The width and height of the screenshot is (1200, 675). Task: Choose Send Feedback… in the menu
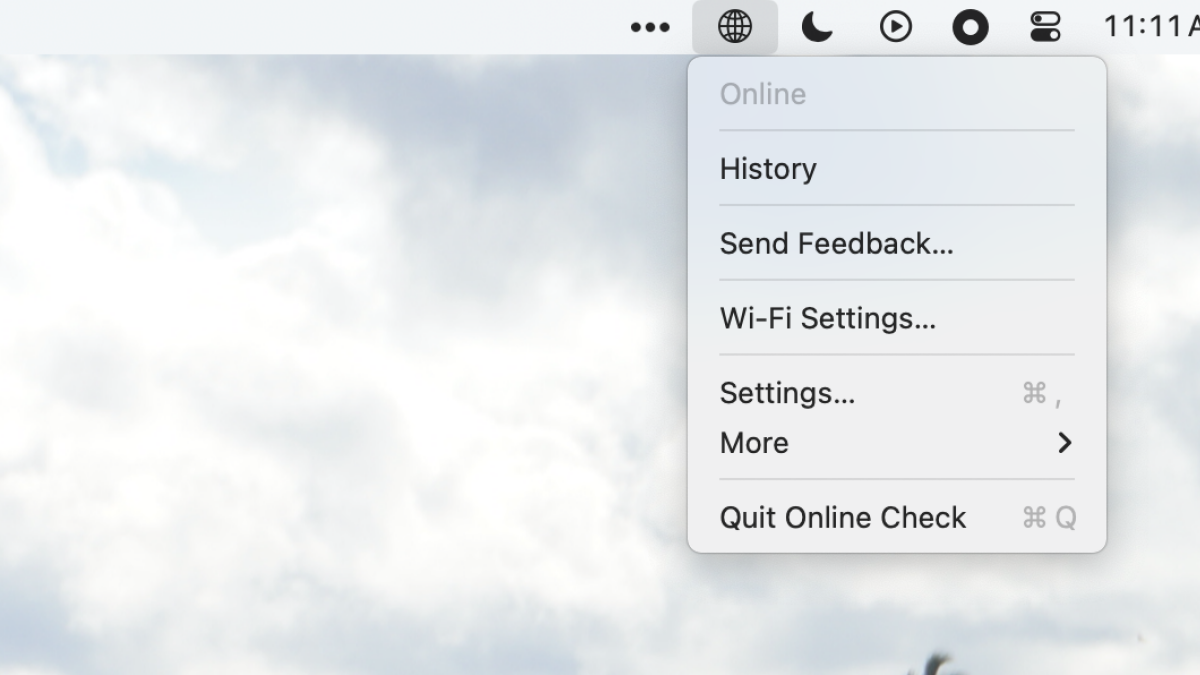point(897,243)
